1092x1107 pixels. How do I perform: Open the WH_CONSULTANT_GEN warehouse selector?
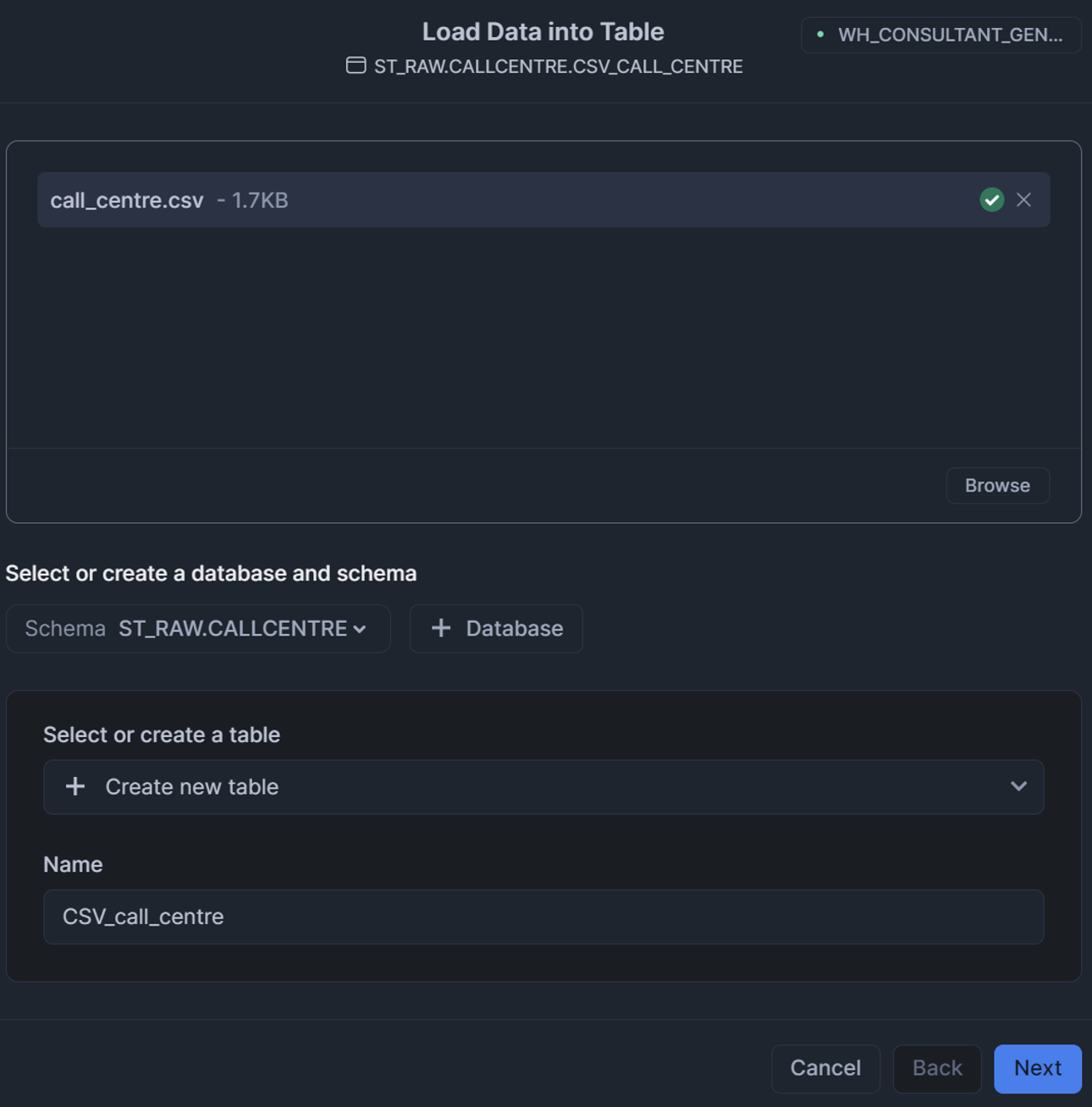(940, 35)
